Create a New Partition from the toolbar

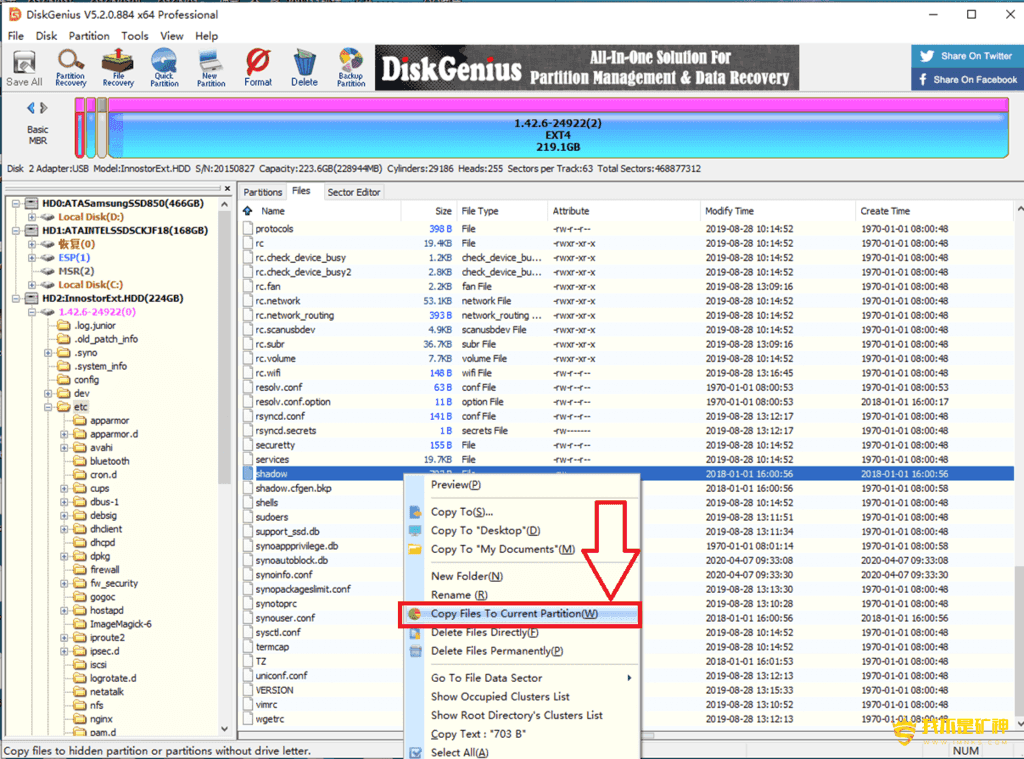pos(211,68)
